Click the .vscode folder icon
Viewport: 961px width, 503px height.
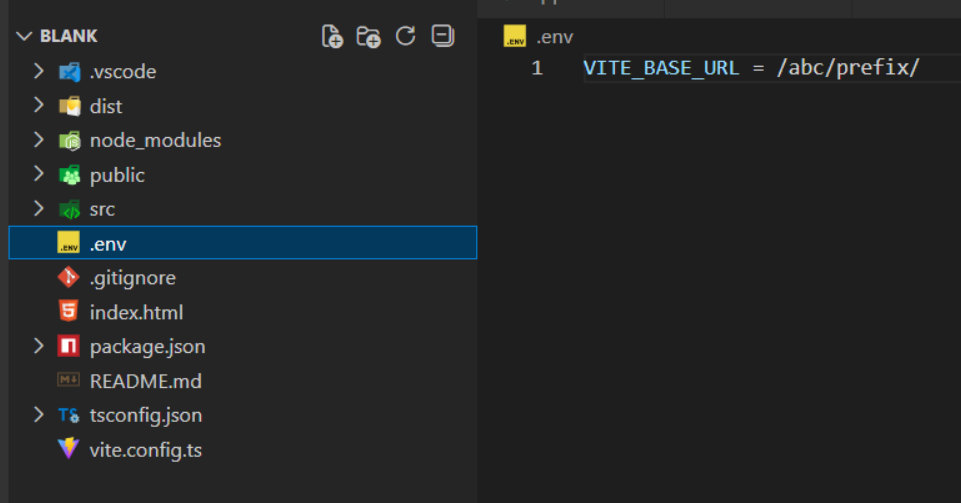[x=69, y=72]
